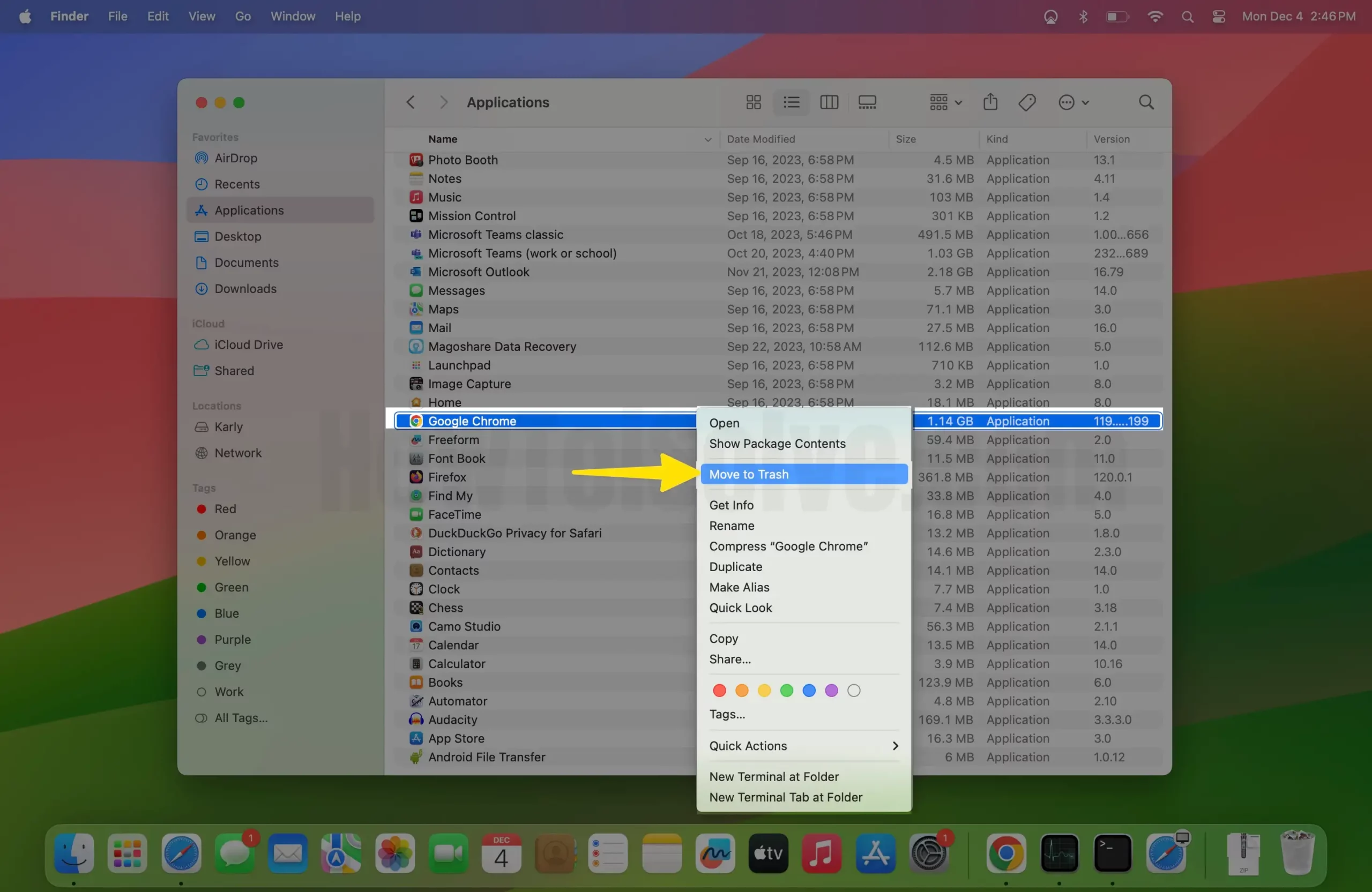Click the Finder window search icon
1372x892 pixels.
(x=1146, y=102)
